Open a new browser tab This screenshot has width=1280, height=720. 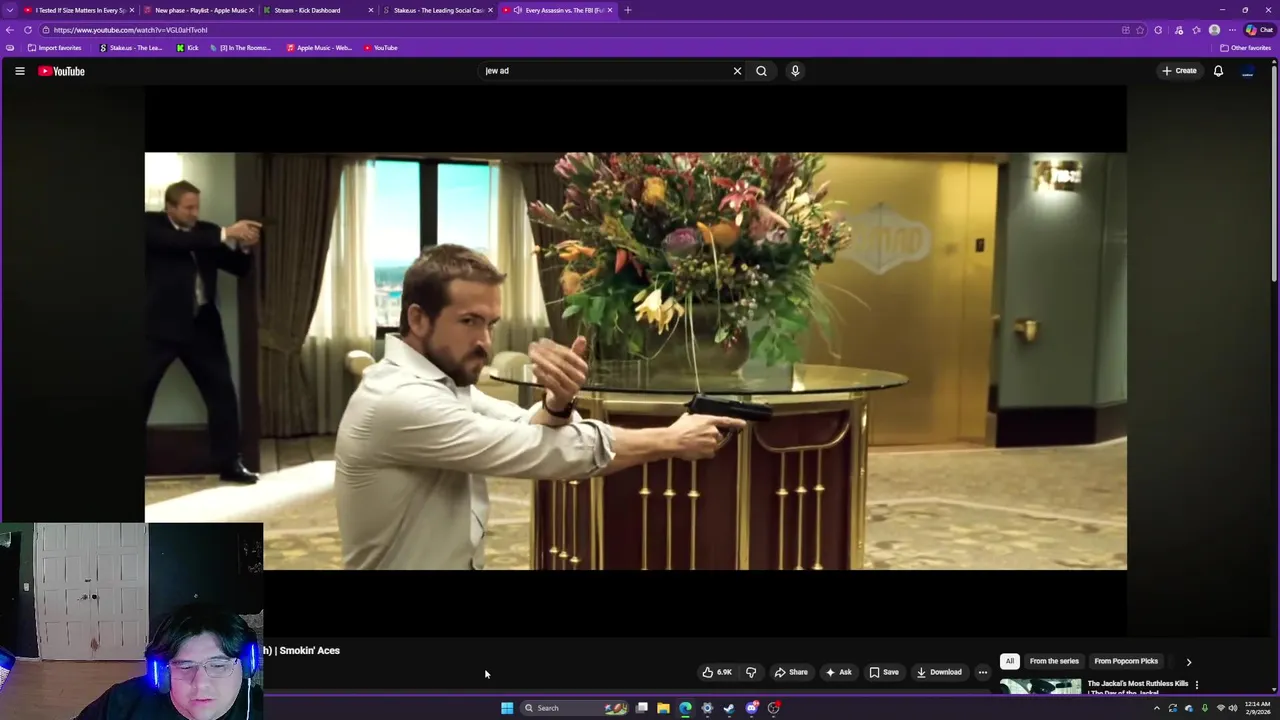(627, 10)
